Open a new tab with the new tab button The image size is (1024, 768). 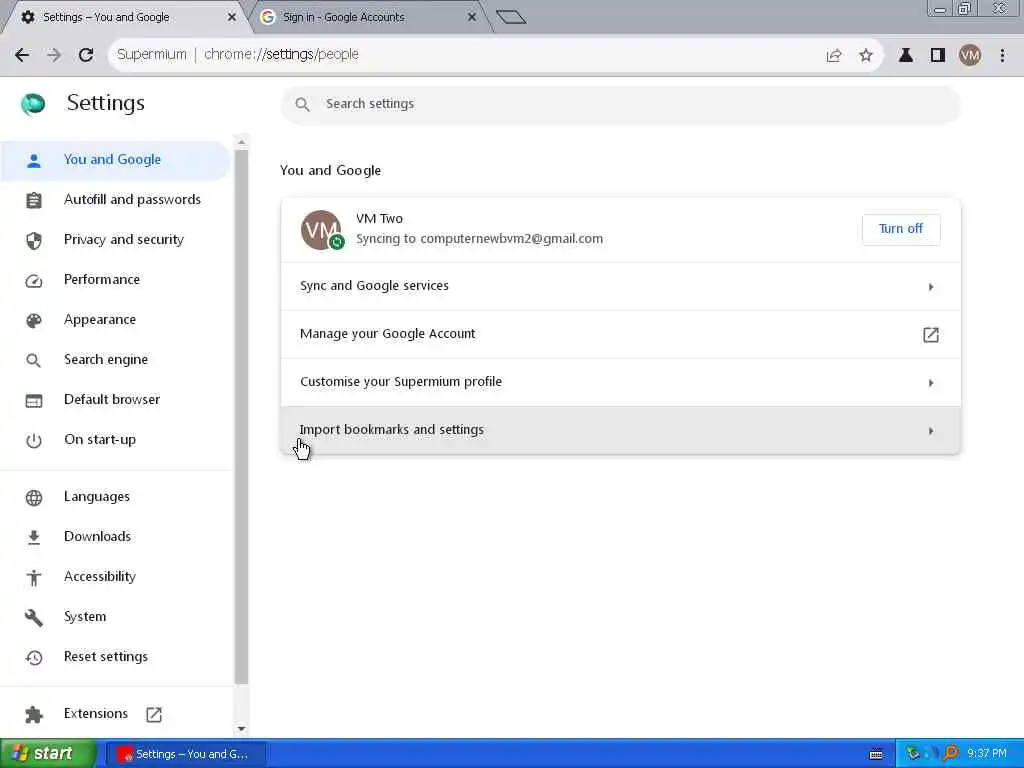click(511, 17)
